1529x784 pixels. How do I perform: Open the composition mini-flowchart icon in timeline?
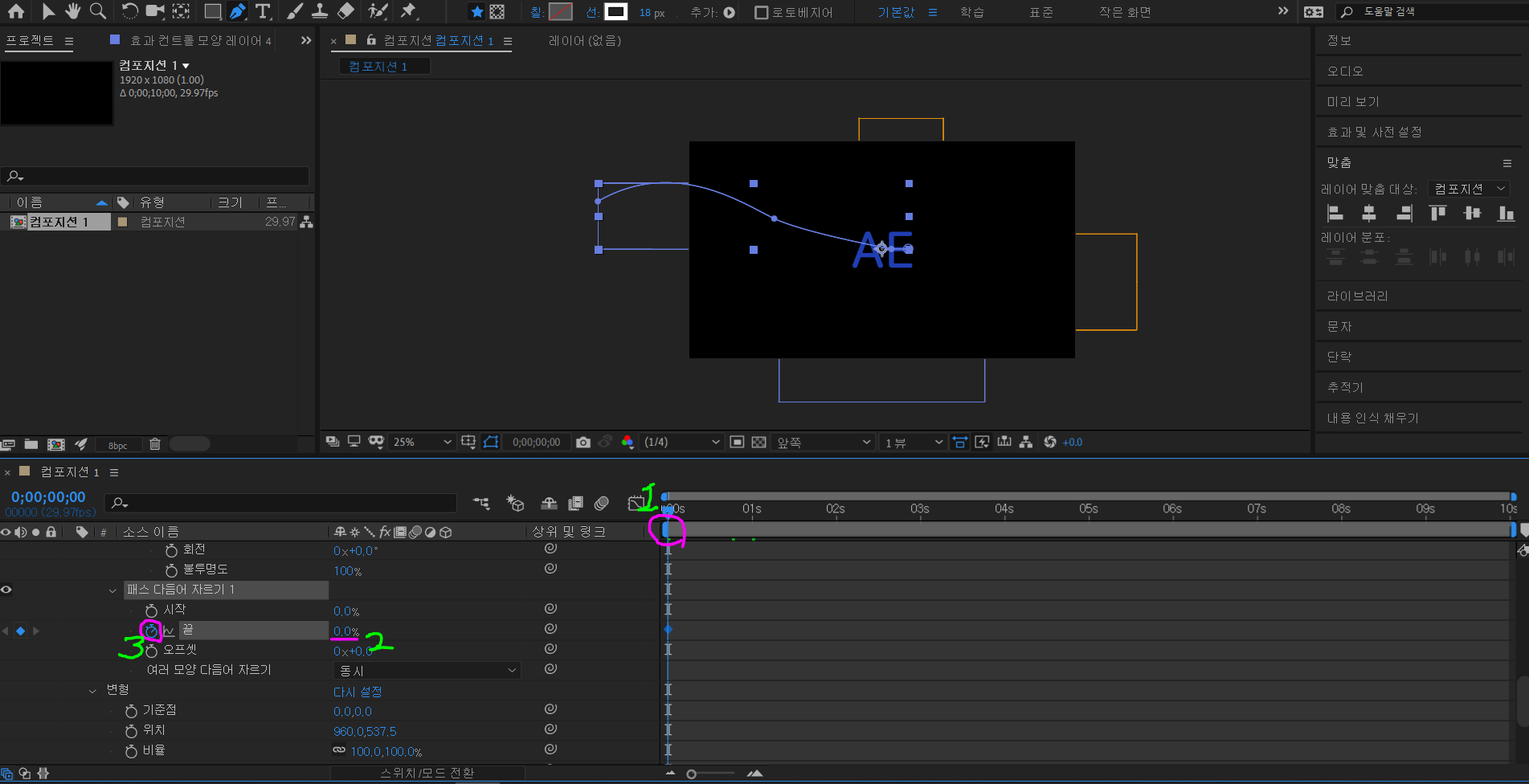tap(482, 504)
